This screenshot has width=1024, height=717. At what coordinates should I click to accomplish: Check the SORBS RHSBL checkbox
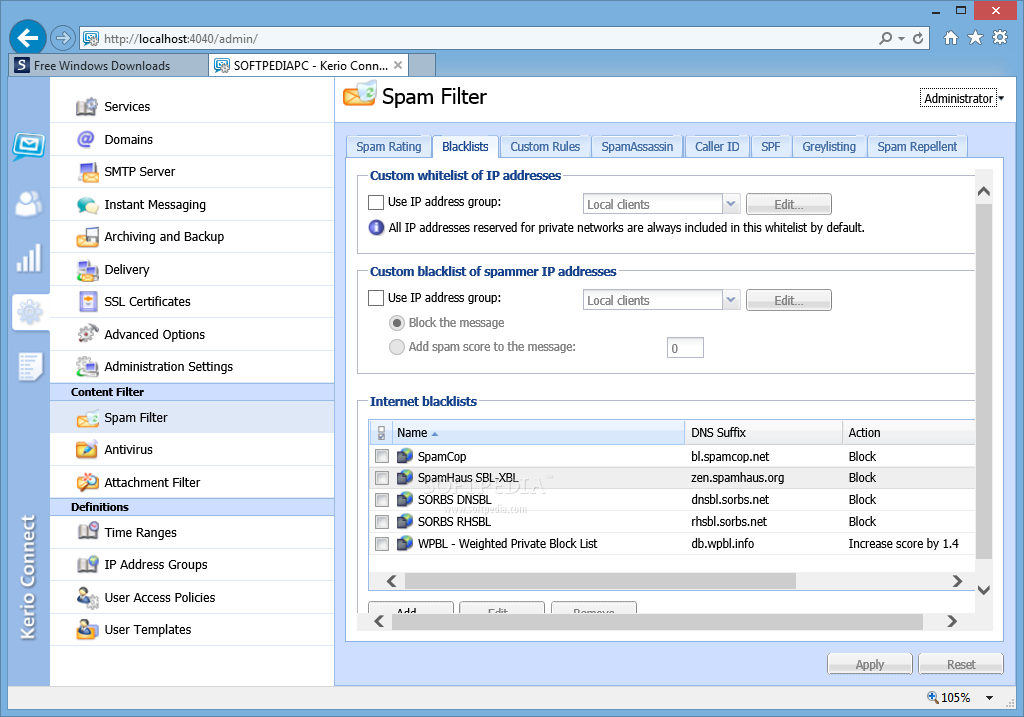(x=382, y=522)
